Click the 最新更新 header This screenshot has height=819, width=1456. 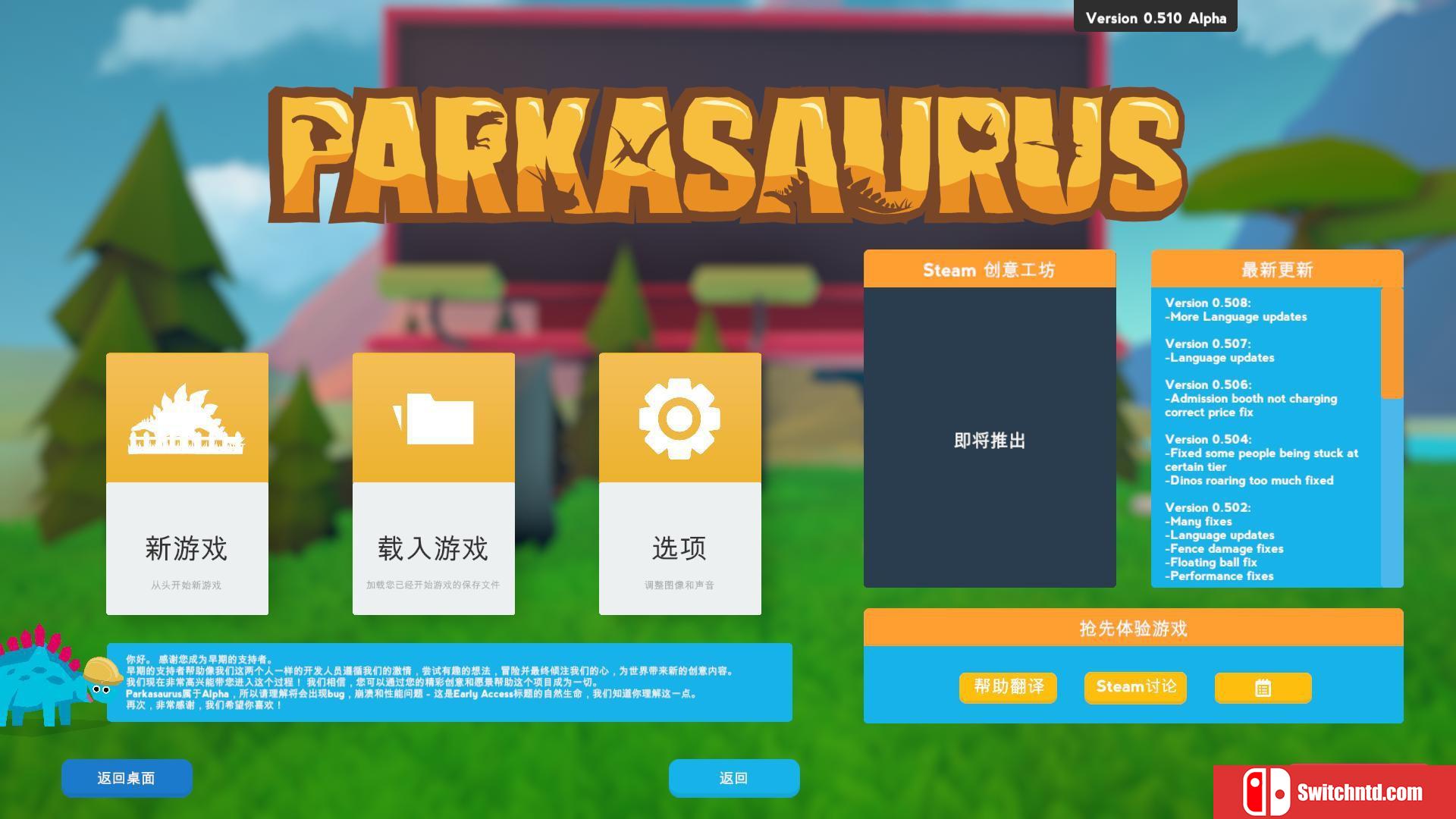(1277, 269)
